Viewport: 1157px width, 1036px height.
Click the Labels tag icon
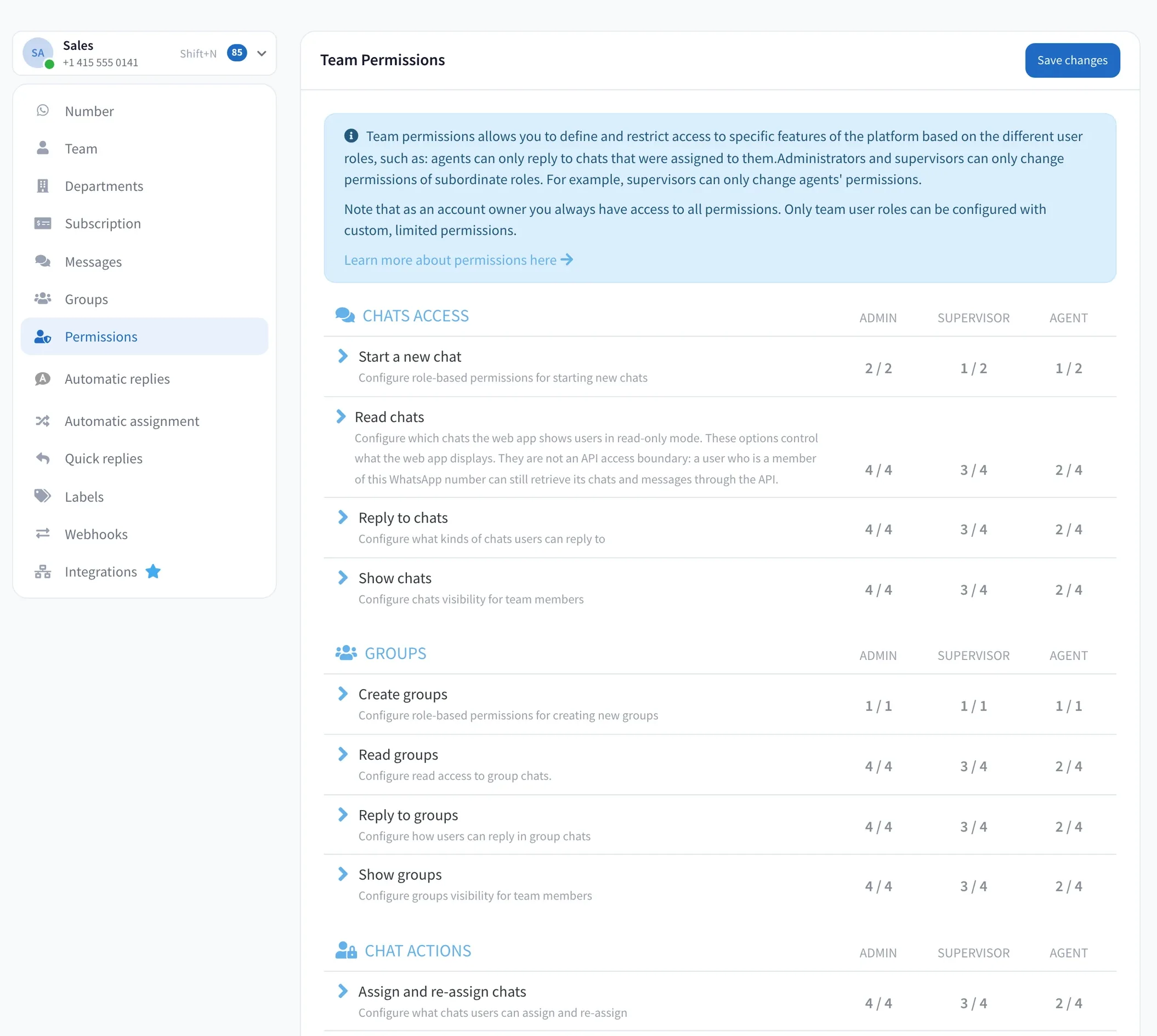[x=43, y=496]
